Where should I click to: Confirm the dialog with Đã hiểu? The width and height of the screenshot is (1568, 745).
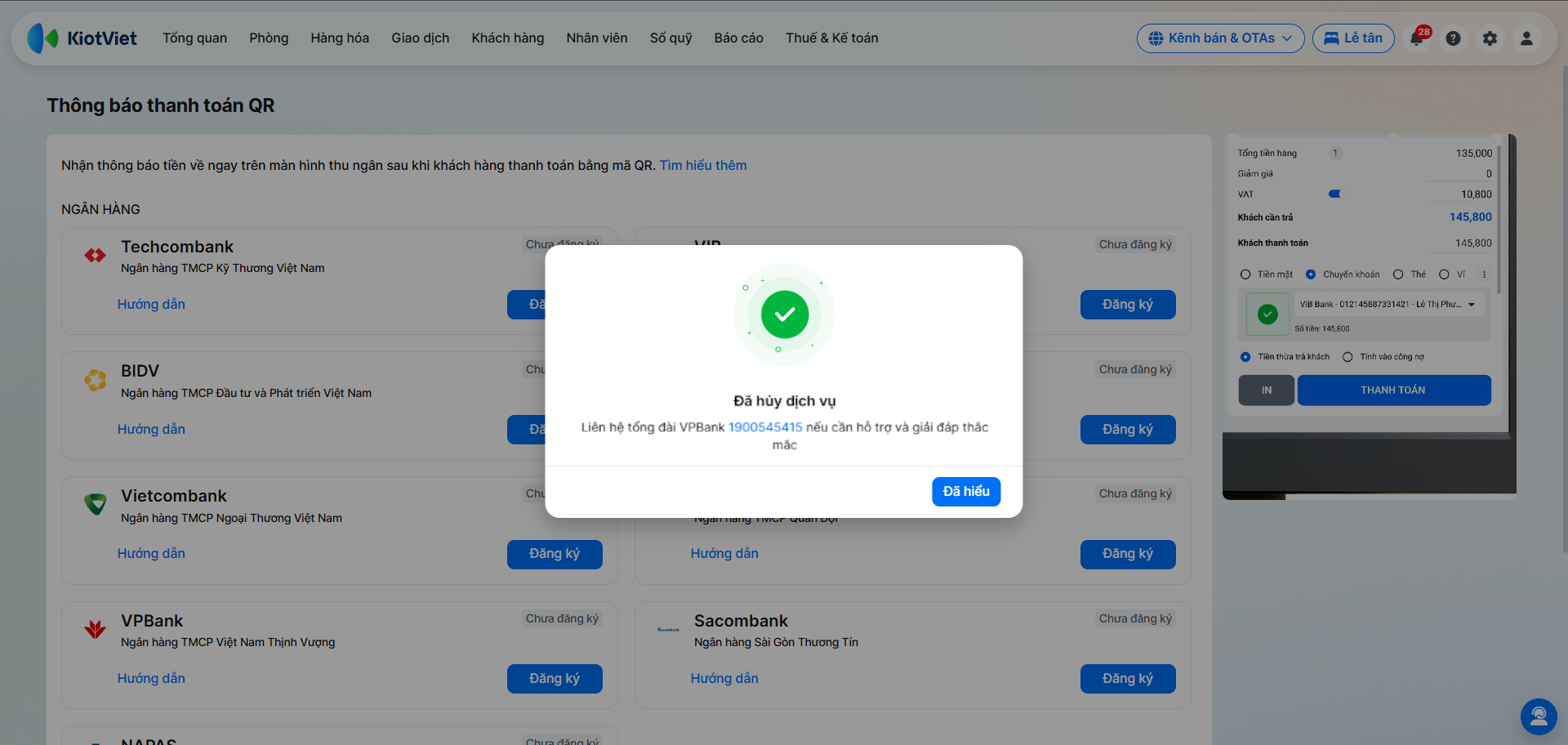pyautogui.click(x=966, y=492)
